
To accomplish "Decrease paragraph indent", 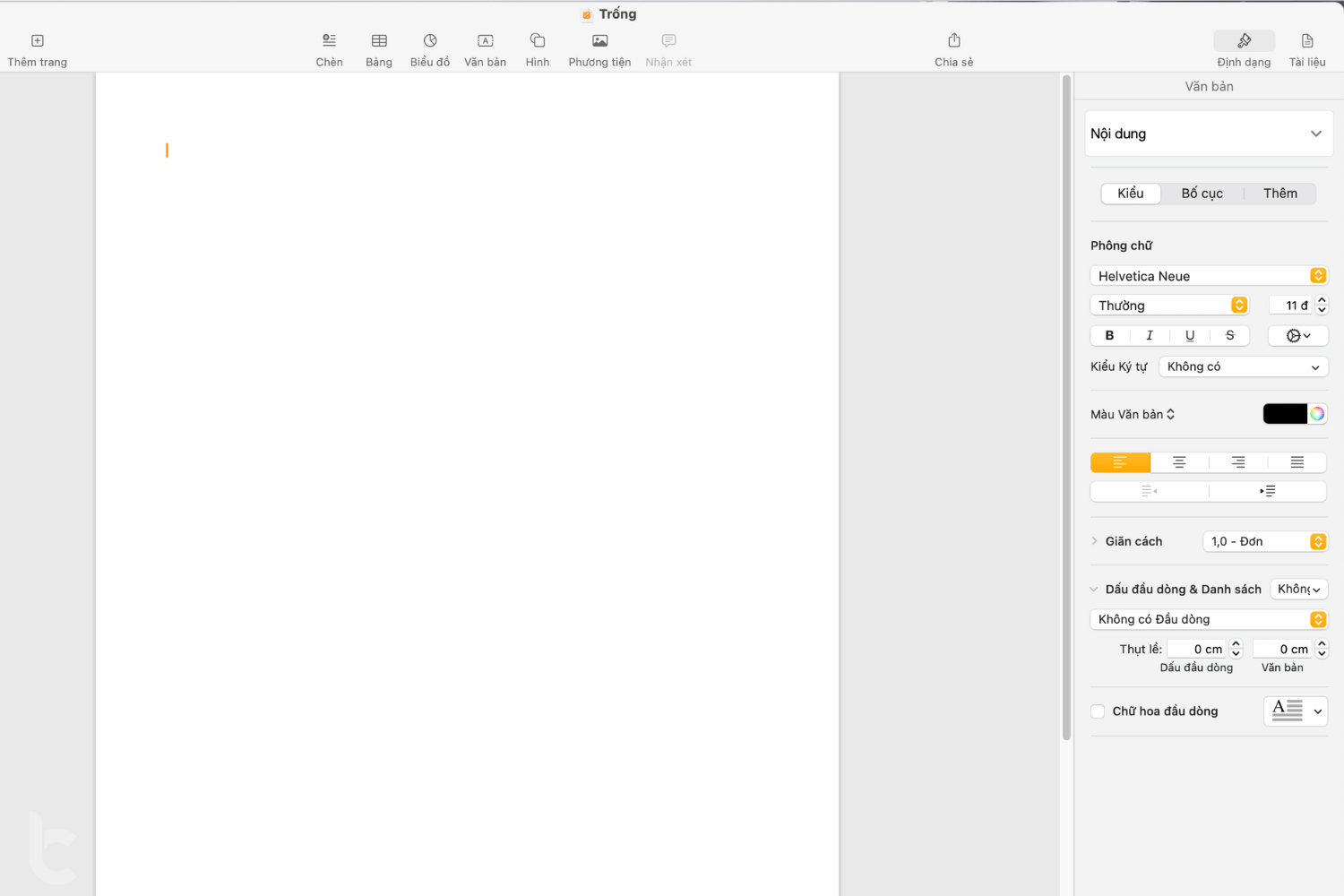I will [x=1150, y=491].
